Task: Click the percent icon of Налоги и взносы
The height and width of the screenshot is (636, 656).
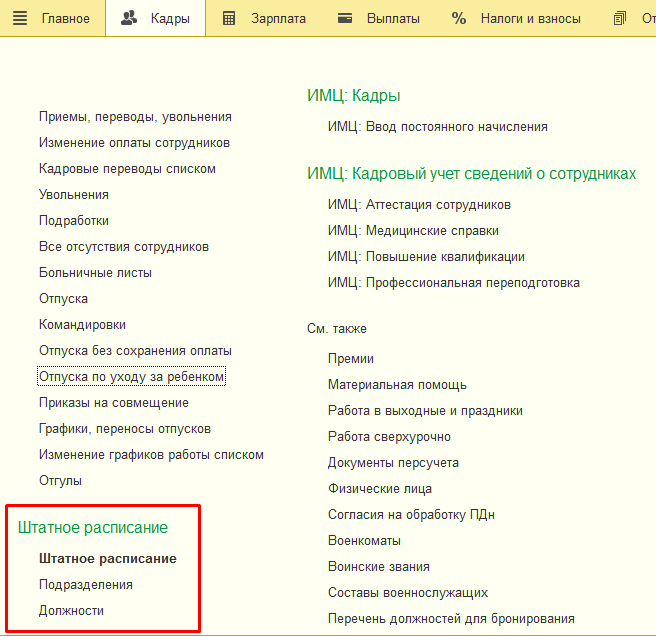Action: [x=459, y=18]
